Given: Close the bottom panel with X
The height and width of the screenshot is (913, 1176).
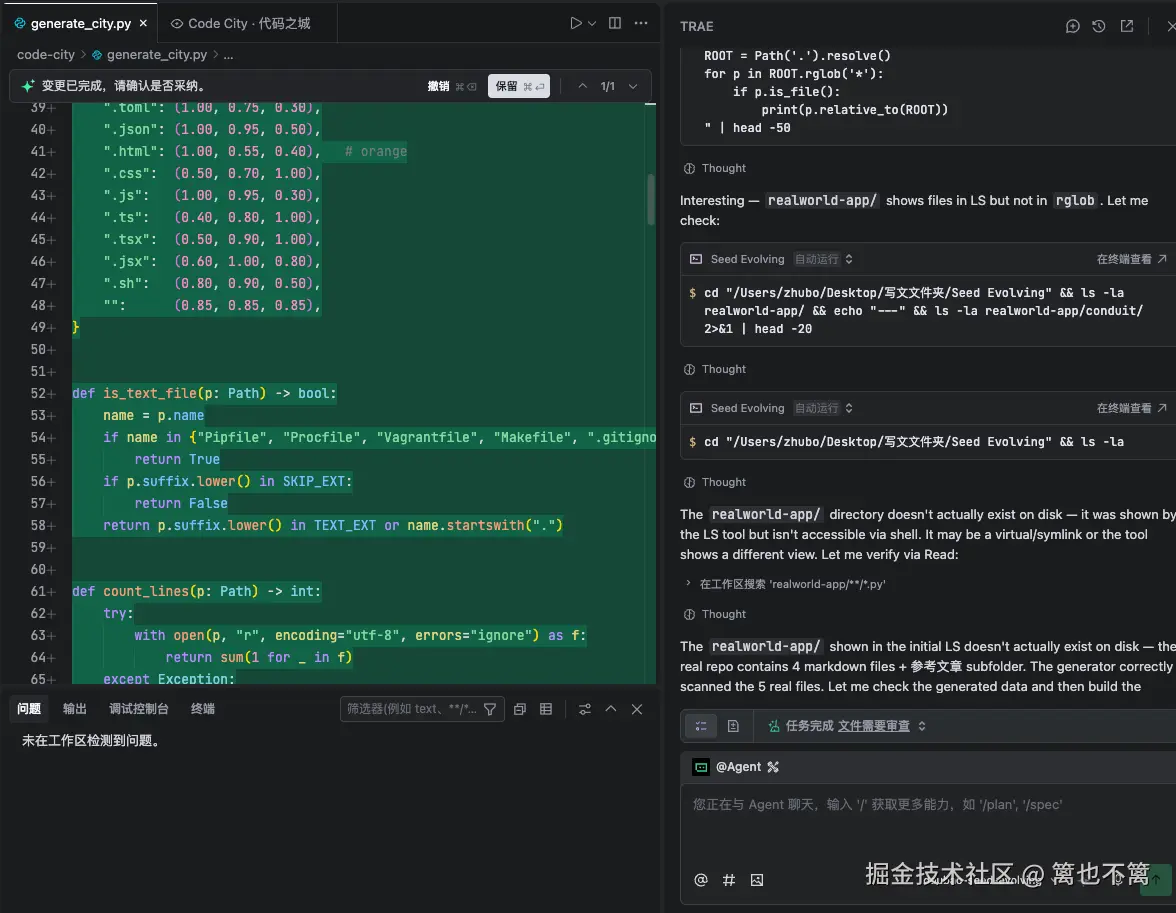Looking at the screenshot, I should (x=637, y=709).
